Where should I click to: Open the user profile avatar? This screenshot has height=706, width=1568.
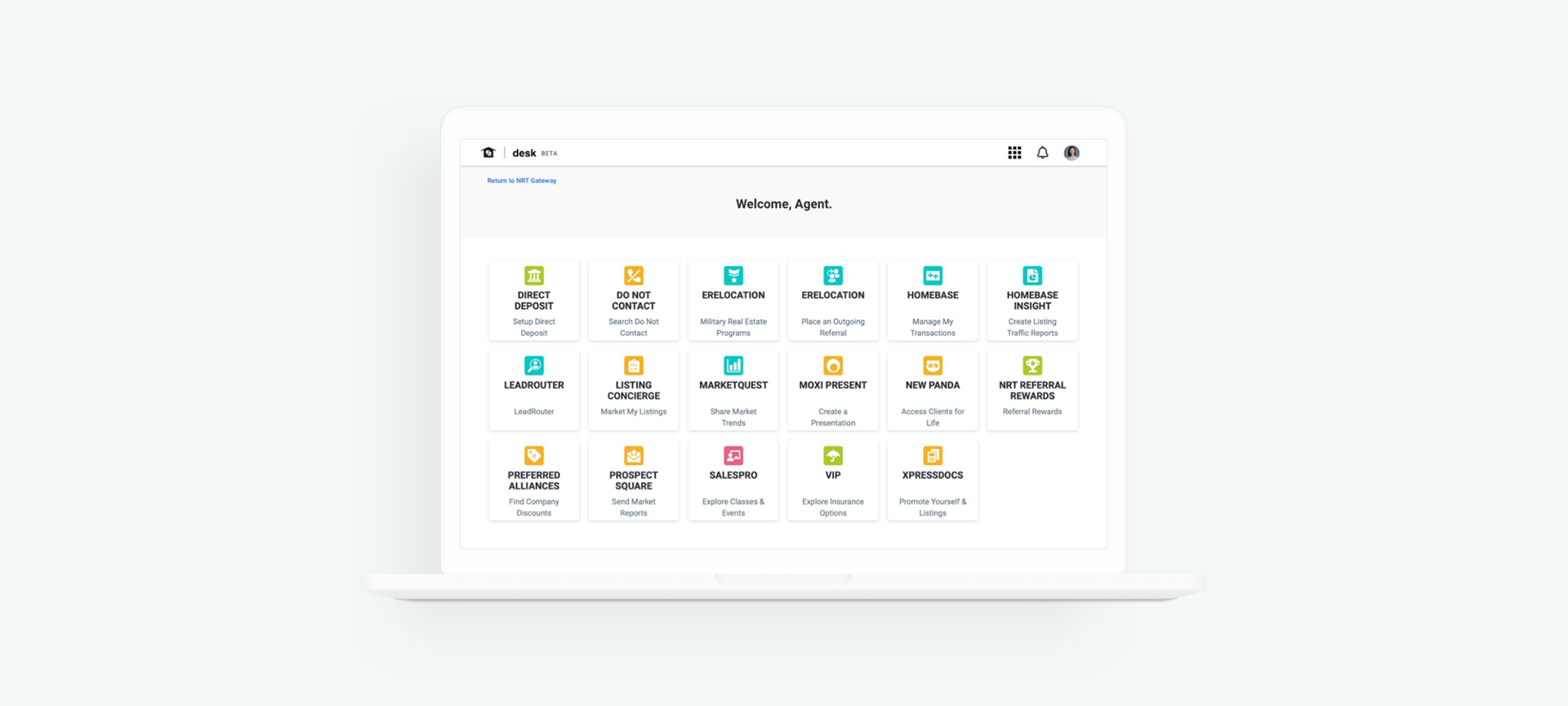click(1071, 153)
